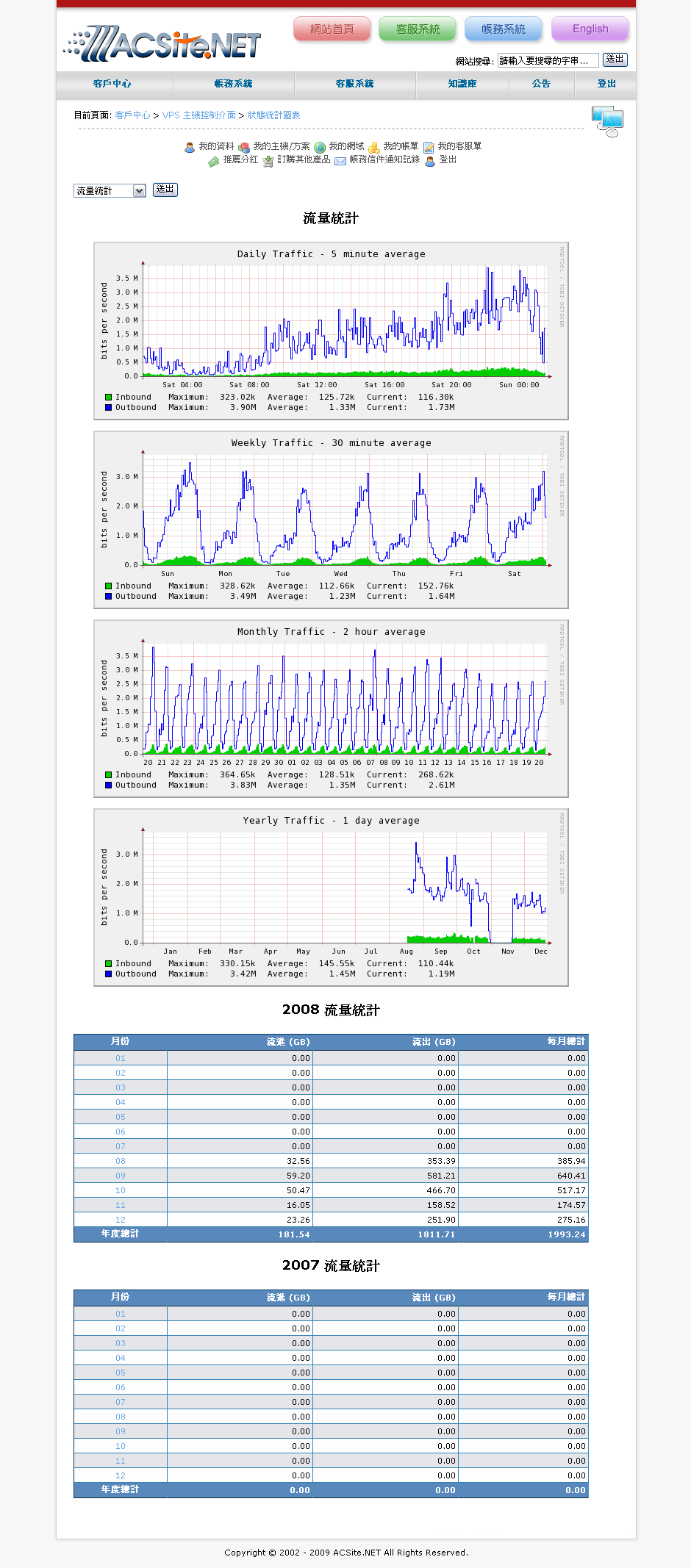The height and width of the screenshot is (1568, 691).
Task: Open the 客服系統 navigation tab
Action: (355, 84)
